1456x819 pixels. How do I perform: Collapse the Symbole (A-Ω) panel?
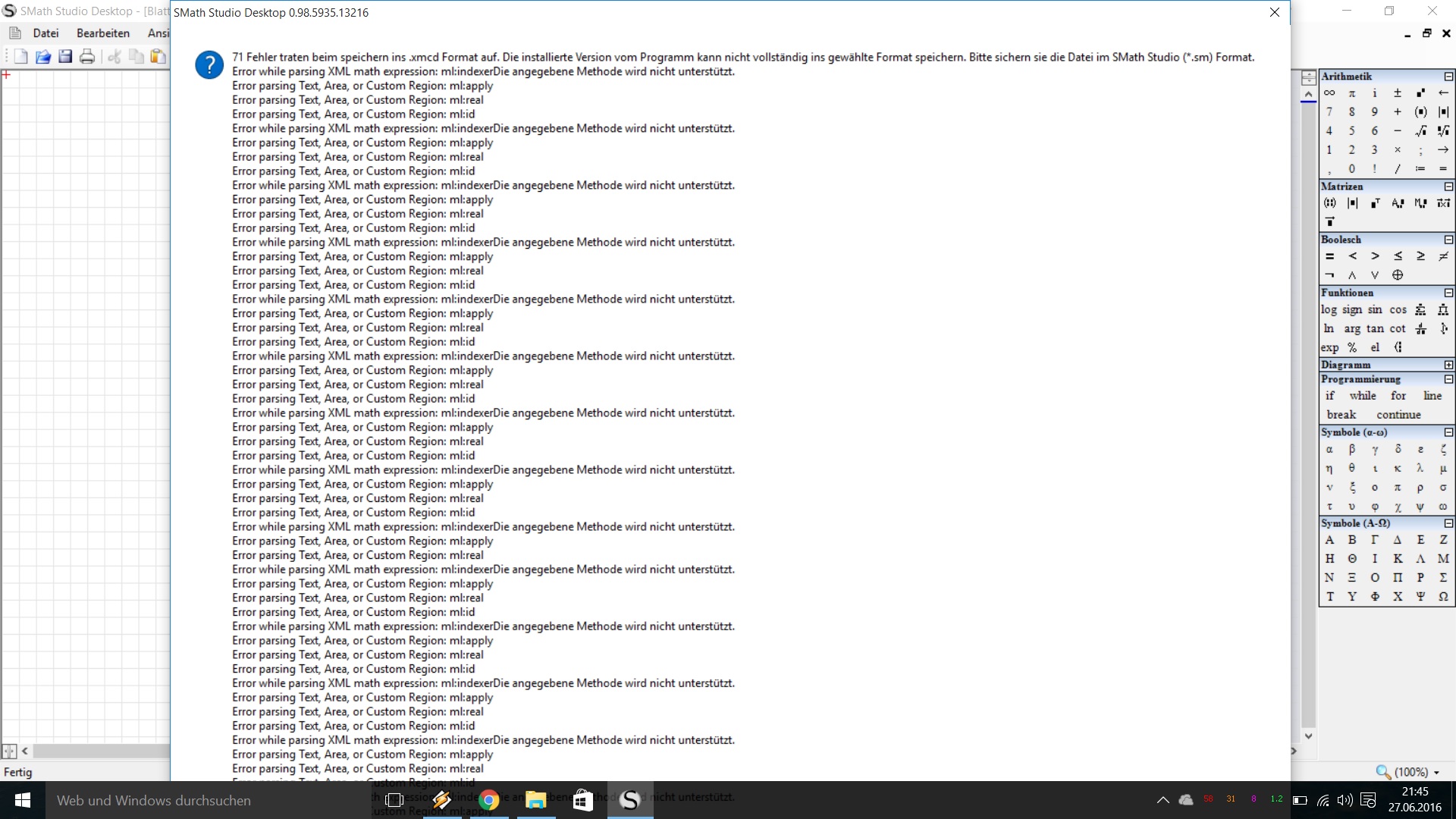[1448, 523]
